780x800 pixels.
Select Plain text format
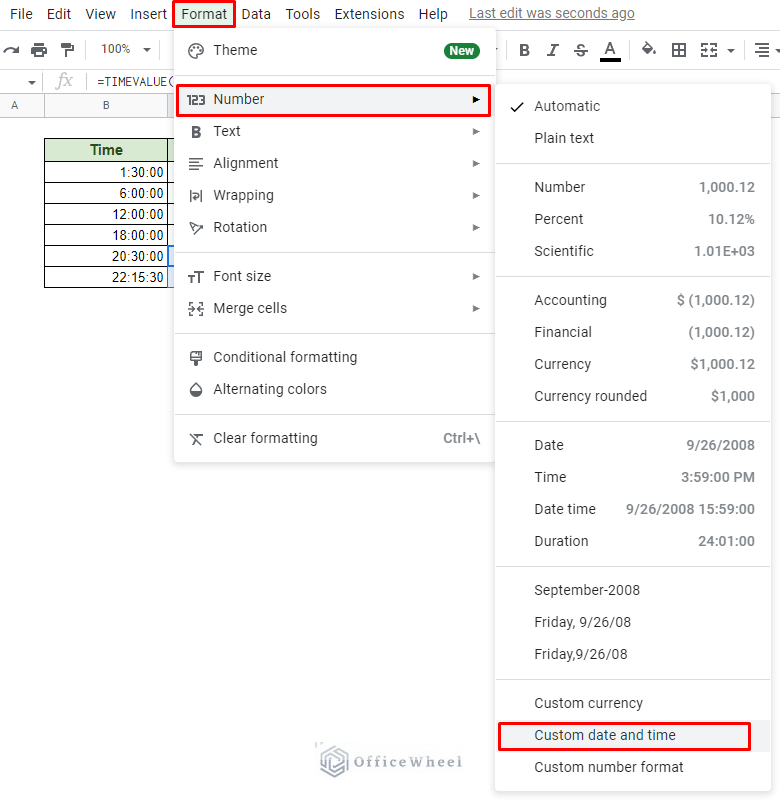tap(633, 138)
